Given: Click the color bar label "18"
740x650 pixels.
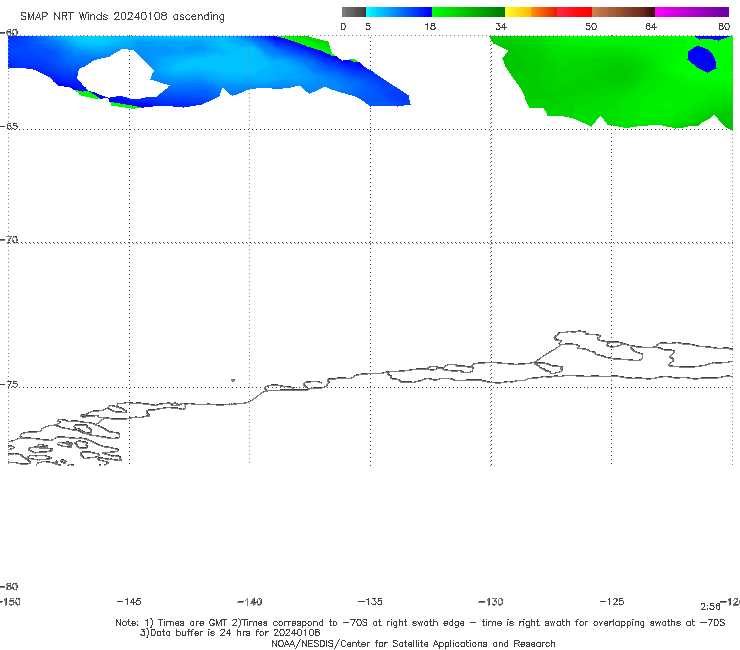Looking at the screenshot, I should (430, 26).
